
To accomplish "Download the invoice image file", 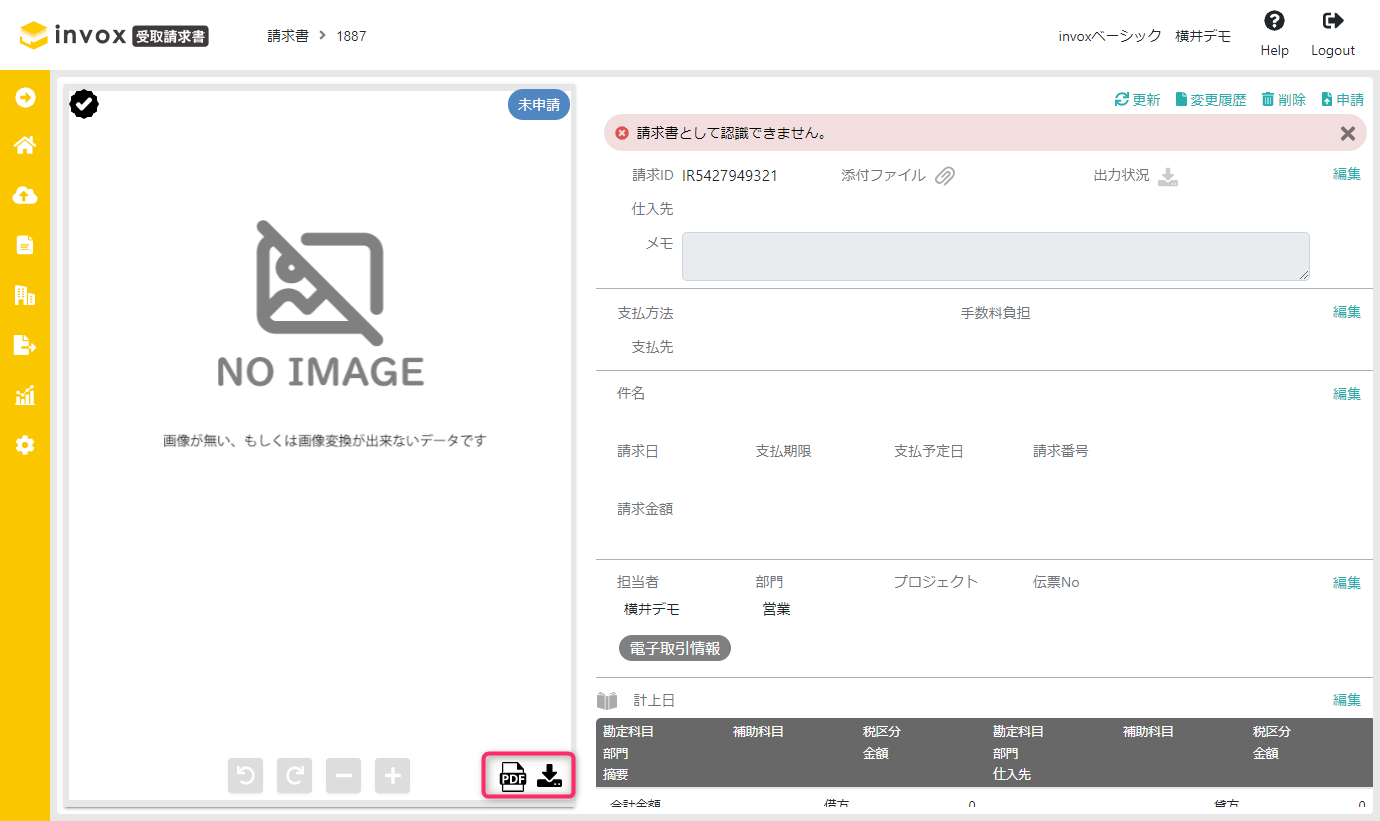I will (x=551, y=775).
